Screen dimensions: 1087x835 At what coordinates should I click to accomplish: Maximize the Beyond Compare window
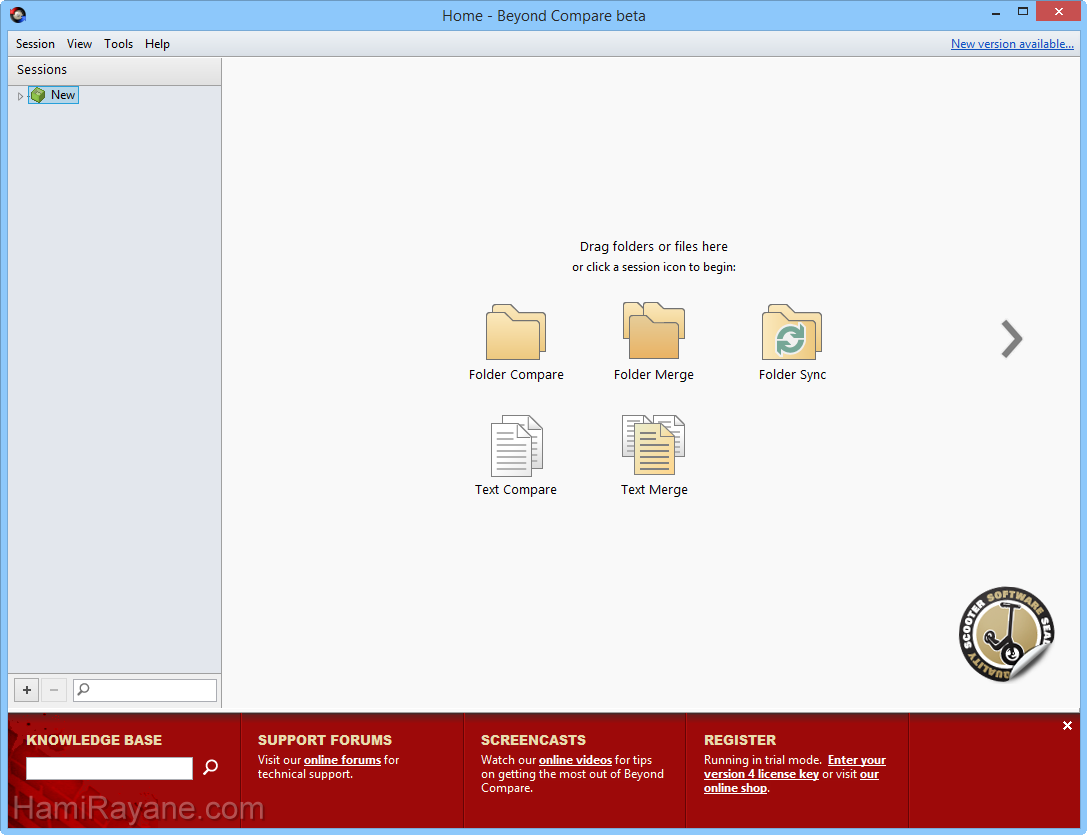tap(1023, 12)
